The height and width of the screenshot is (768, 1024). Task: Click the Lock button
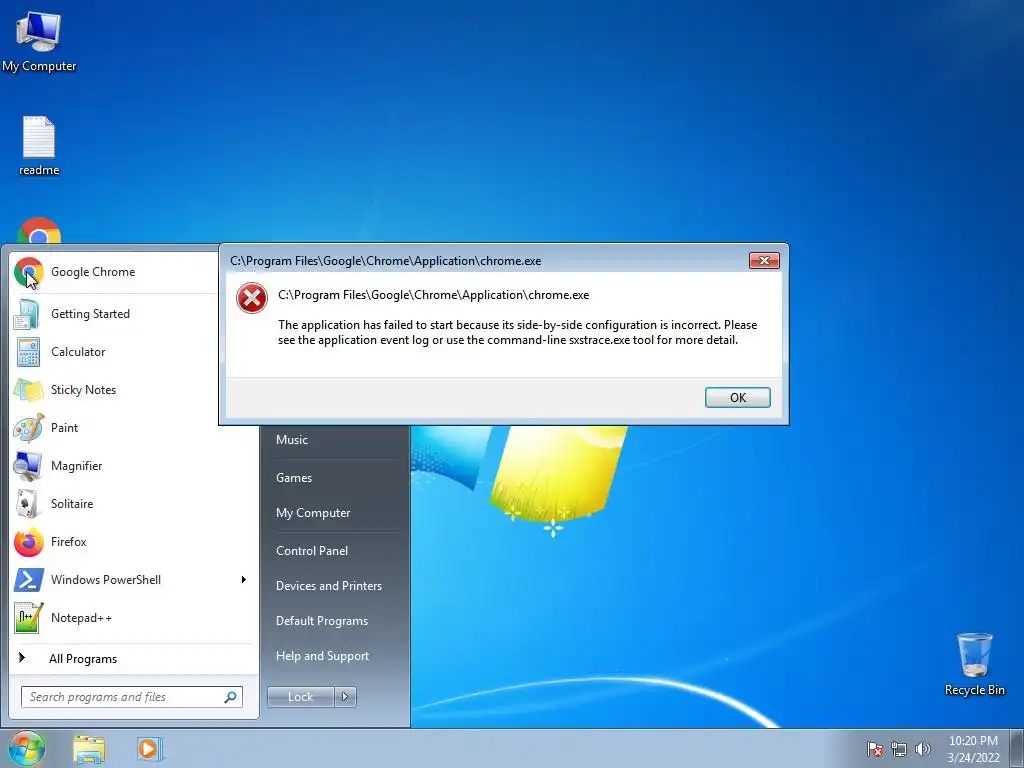click(300, 697)
